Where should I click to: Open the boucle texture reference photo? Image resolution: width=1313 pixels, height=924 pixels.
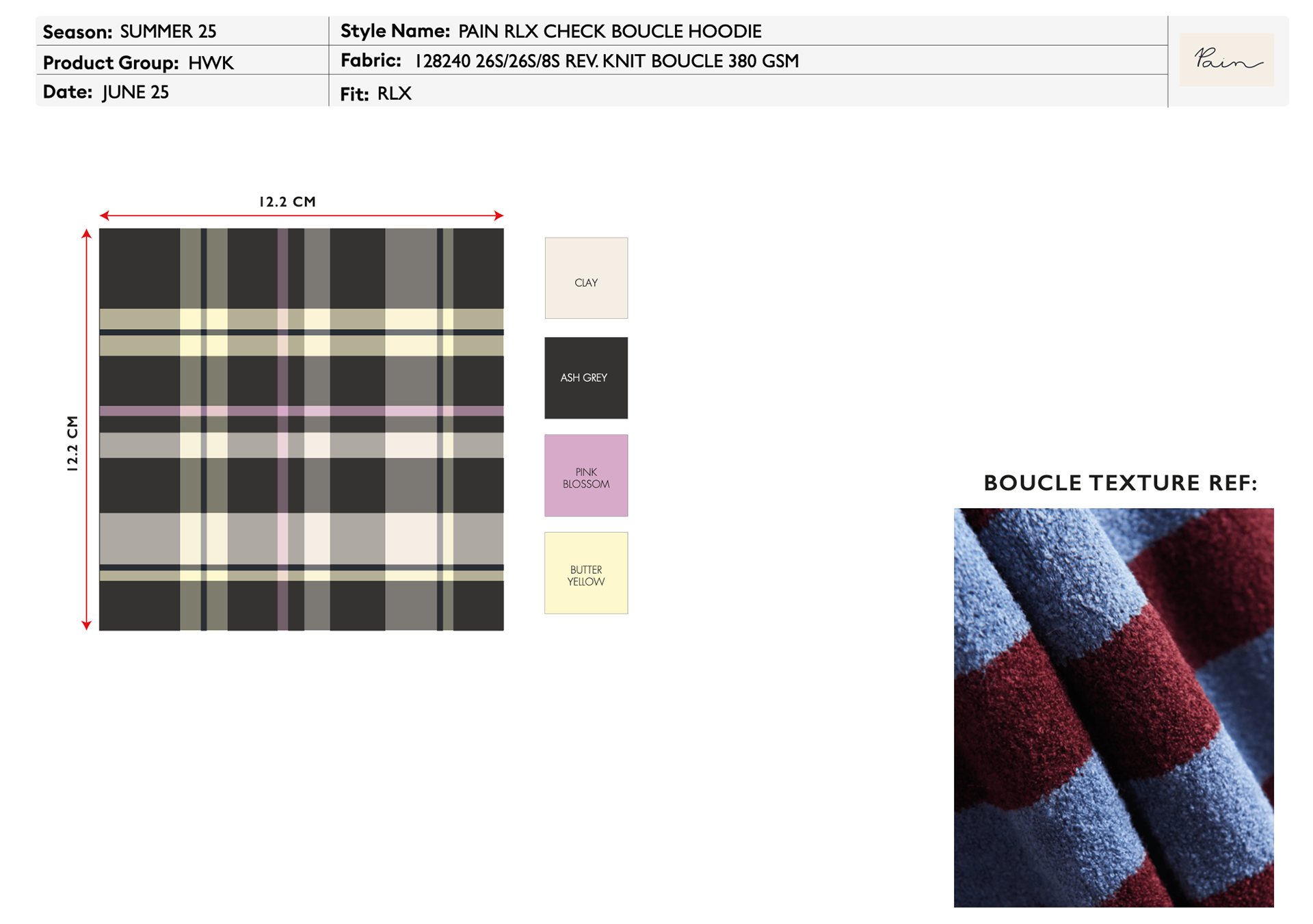(x=1113, y=707)
